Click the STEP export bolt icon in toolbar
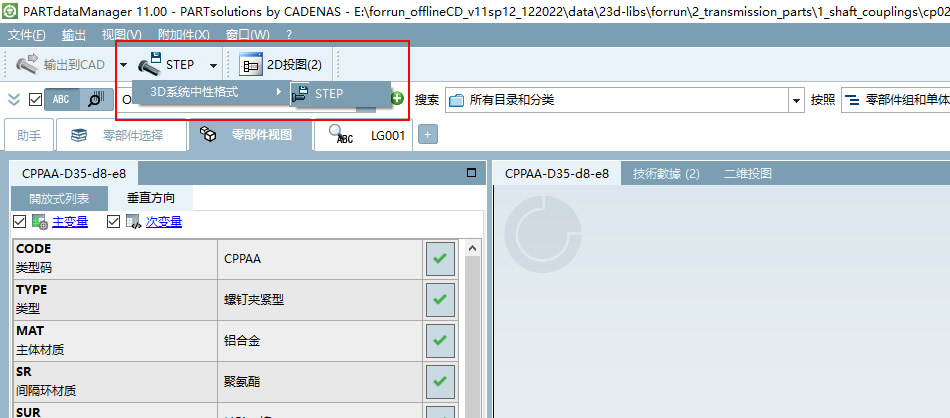 [150, 64]
